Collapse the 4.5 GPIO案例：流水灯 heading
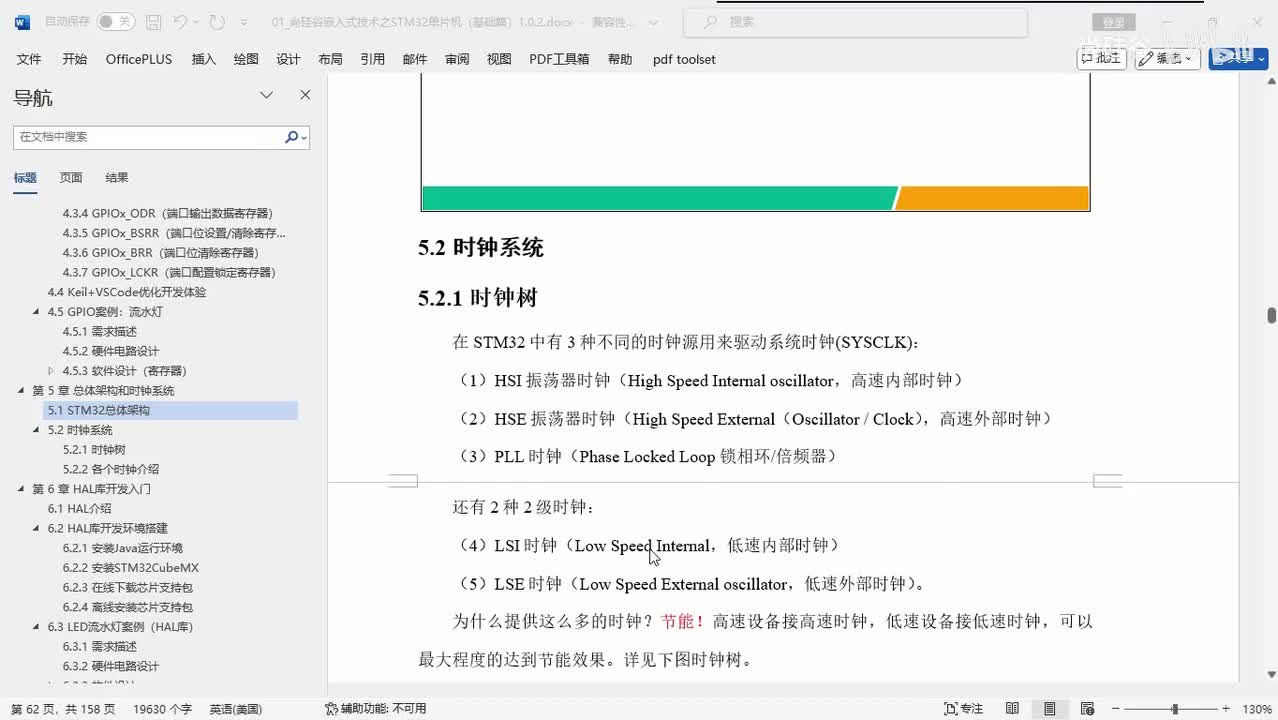The height and width of the screenshot is (720, 1278). [37, 312]
